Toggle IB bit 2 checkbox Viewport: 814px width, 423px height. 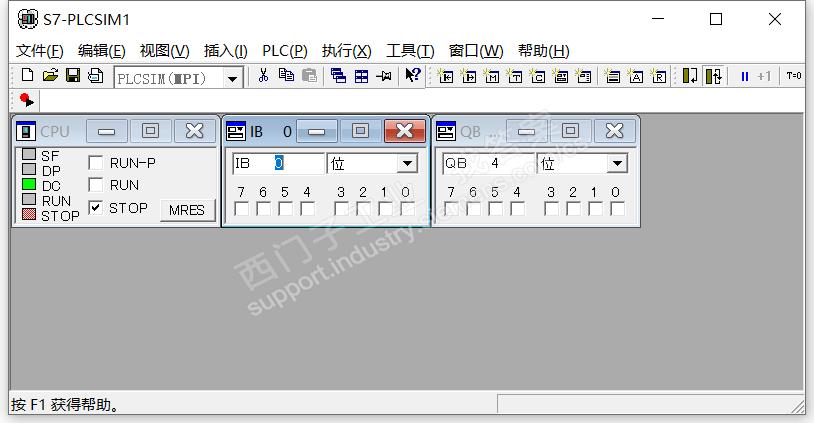click(363, 209)
